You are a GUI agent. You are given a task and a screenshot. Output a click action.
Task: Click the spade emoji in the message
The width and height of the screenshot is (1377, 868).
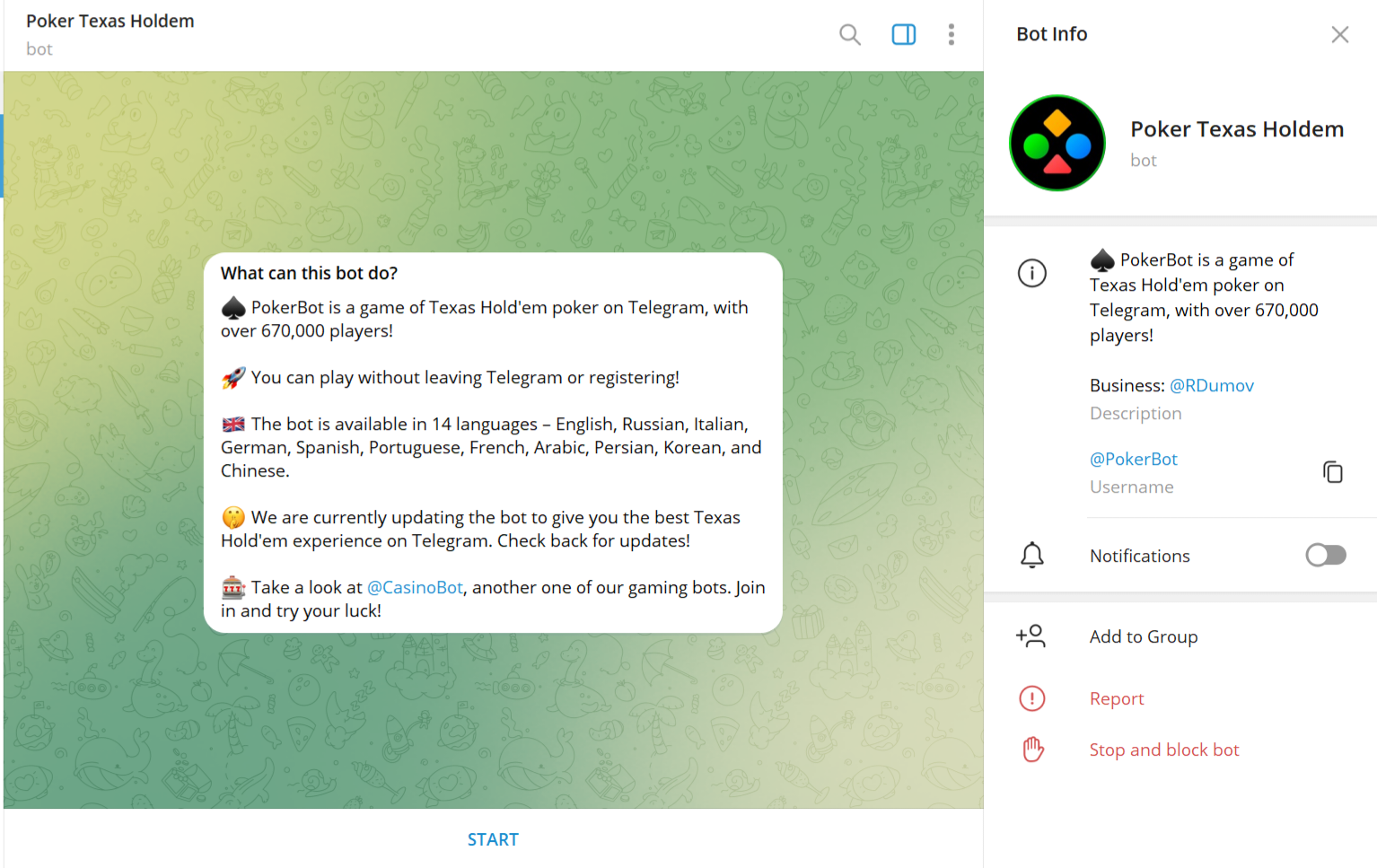coord(233,308)
